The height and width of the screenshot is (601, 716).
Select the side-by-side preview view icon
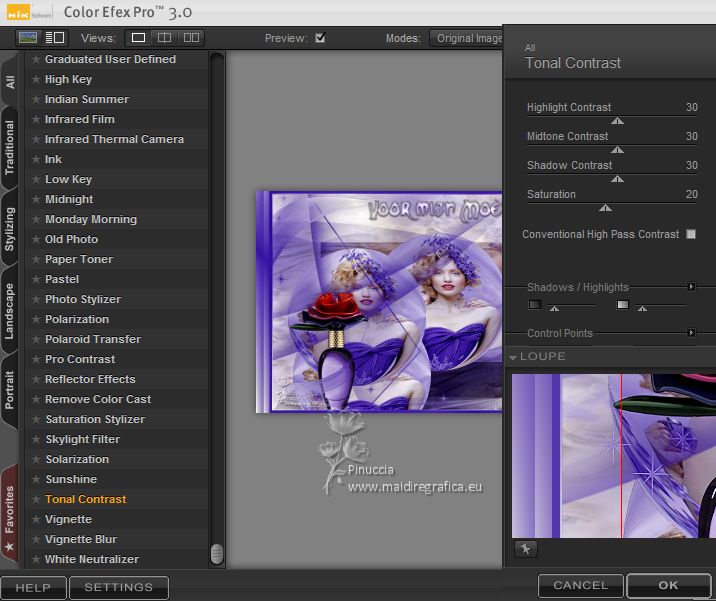point(190,38)
